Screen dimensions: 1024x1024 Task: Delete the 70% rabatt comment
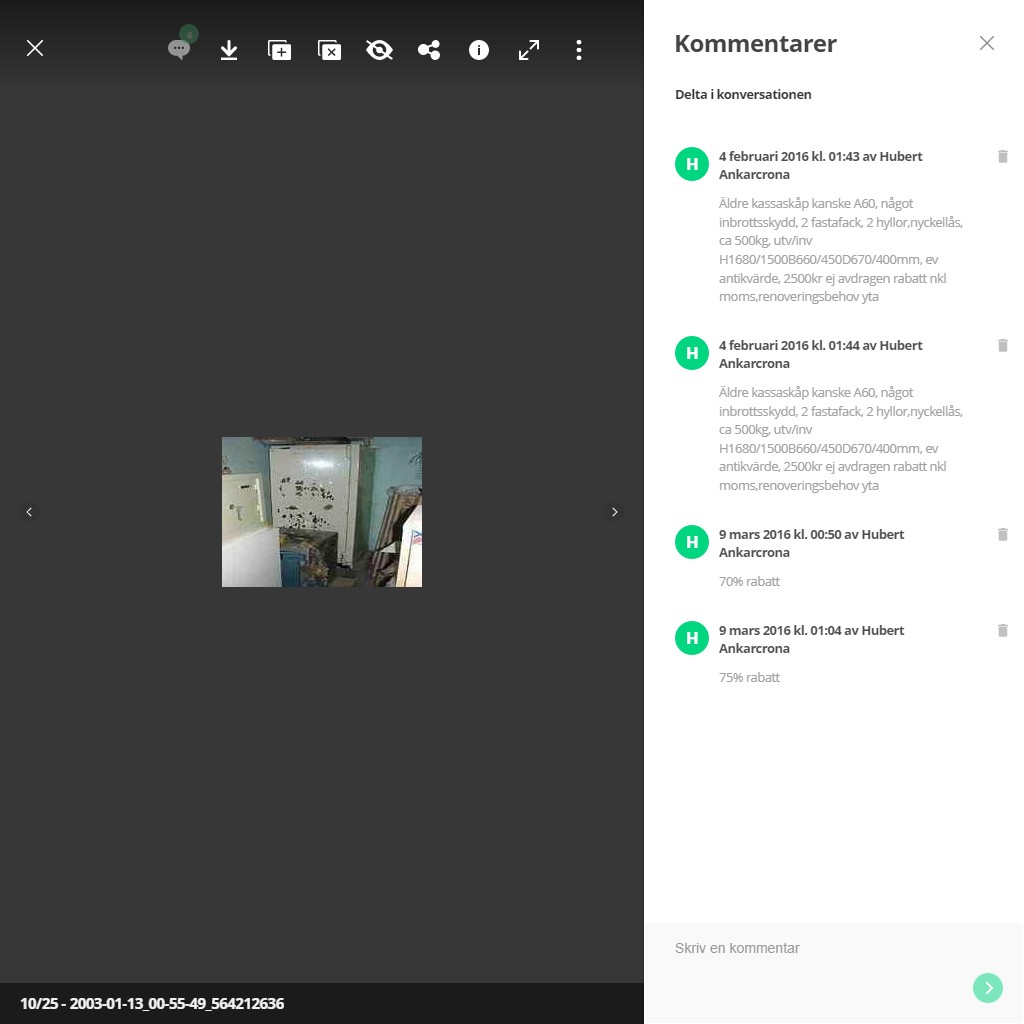point(1002,534)
